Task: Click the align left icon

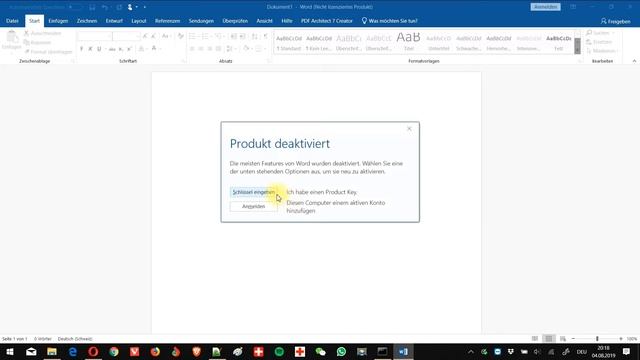Action: click(192, 49)
